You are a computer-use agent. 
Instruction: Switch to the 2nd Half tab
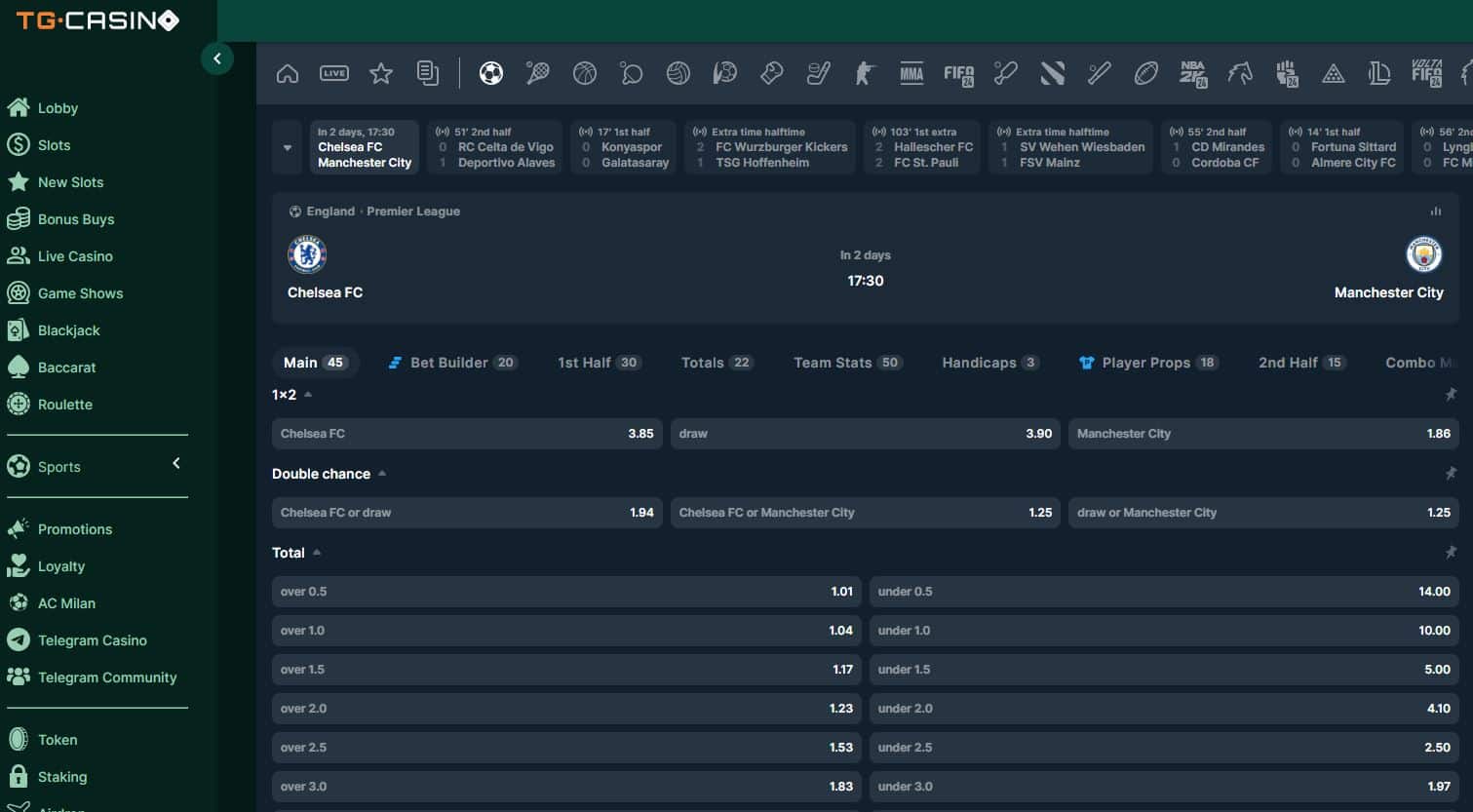tap(1302, 363)
